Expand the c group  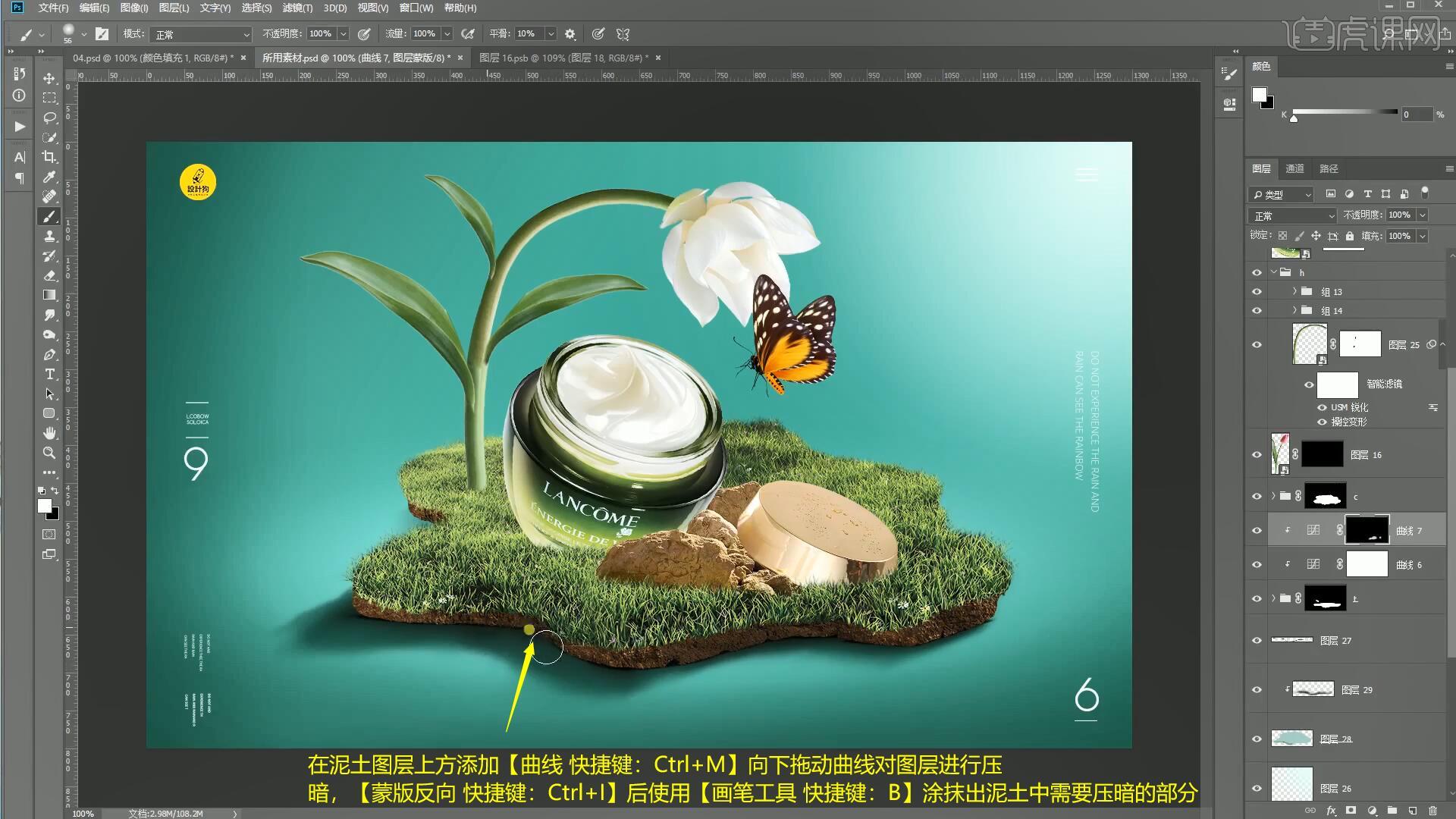[x=1273, y=496]
